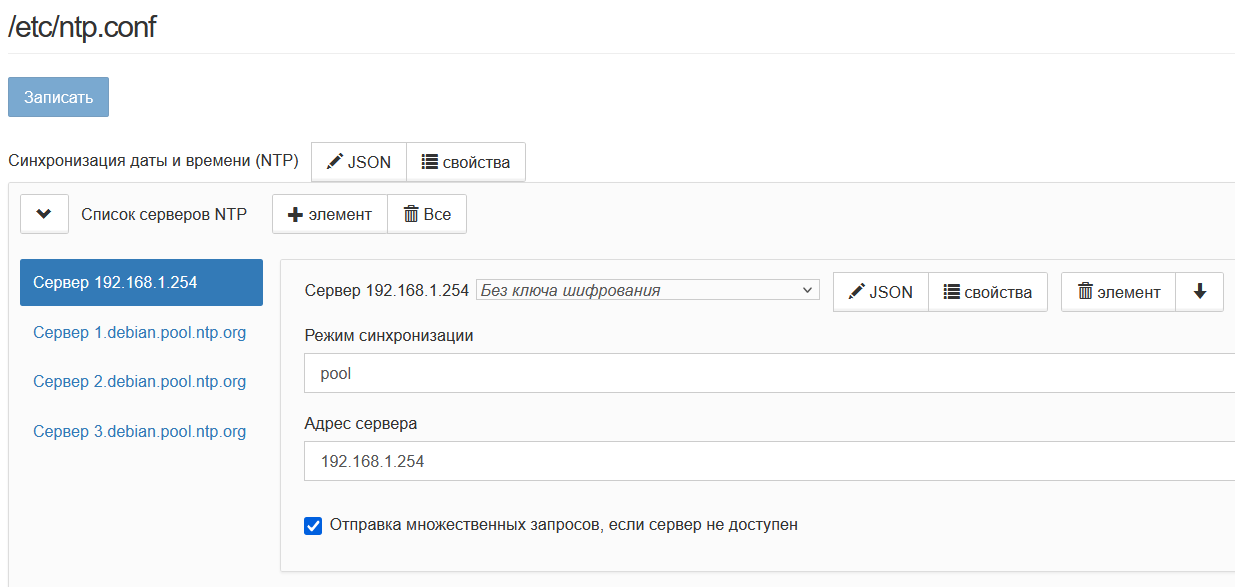The width and height of the screenshot is (1235, 587).
Task: Collapse the NTP server list with the chevron
Action: coord(44,214)
